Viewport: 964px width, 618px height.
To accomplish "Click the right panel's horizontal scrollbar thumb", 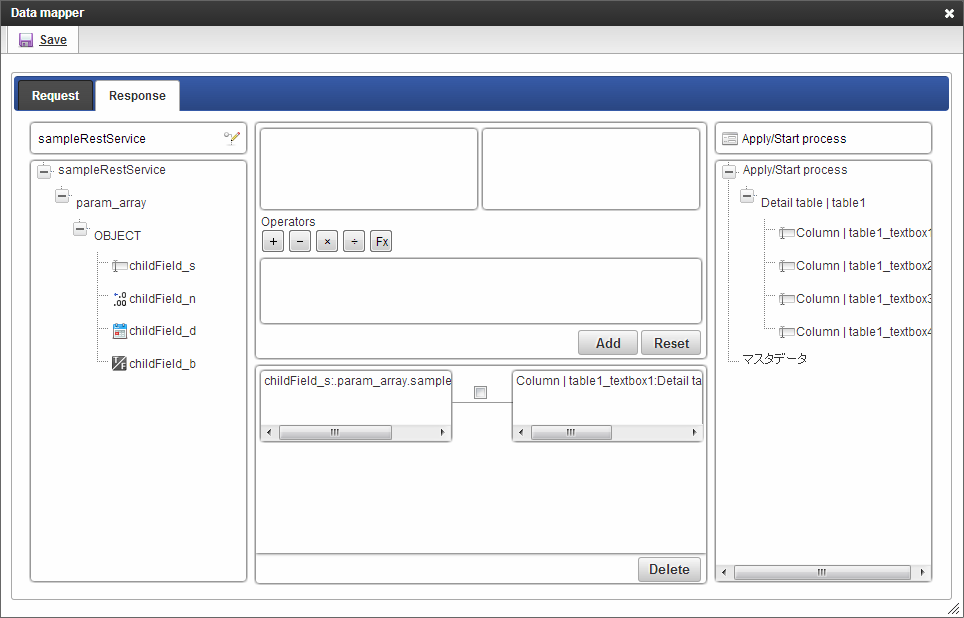I will [x=822, y=572].
